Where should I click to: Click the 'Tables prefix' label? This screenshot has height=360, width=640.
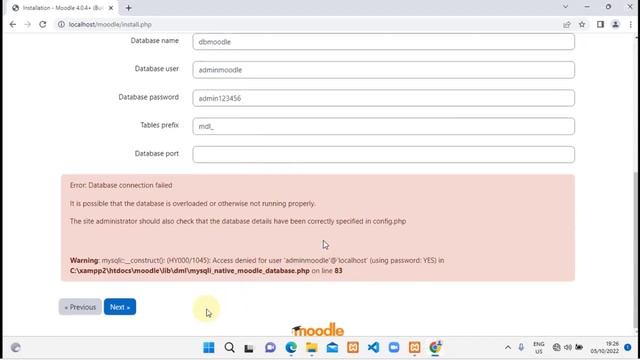[x=160, y=125]
